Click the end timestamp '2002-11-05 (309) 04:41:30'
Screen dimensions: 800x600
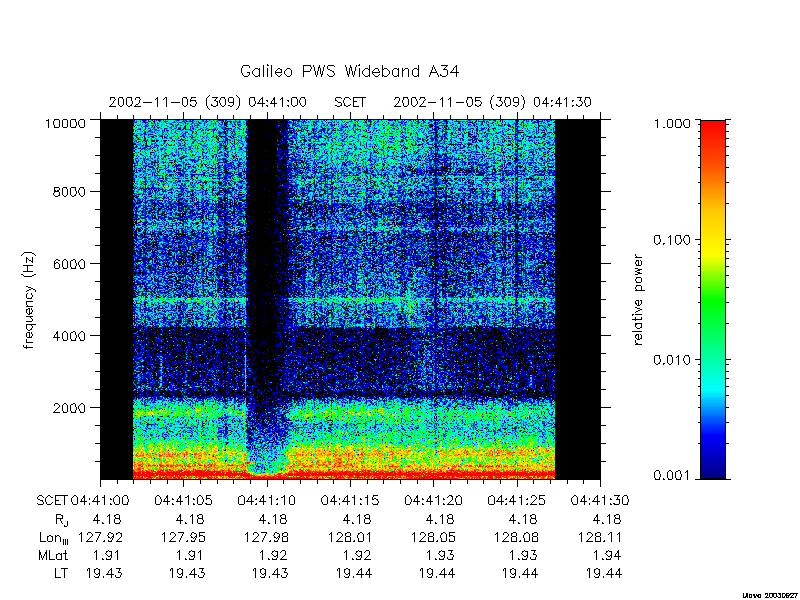coord(492,102)
